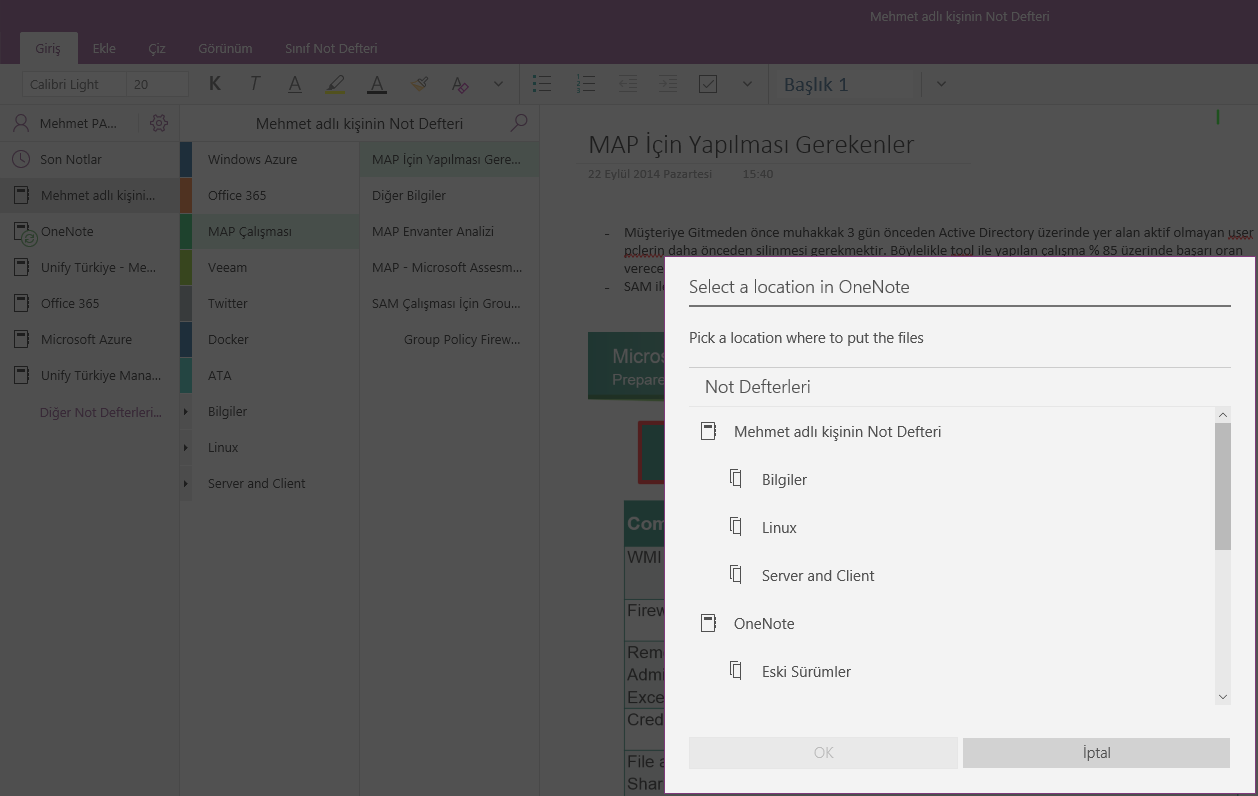The width and height of the screenshot is (1258, 796).
Task: Open the Office 365 notebook in the sidebar
Action: pyautogui.click(x=90, y=303)
